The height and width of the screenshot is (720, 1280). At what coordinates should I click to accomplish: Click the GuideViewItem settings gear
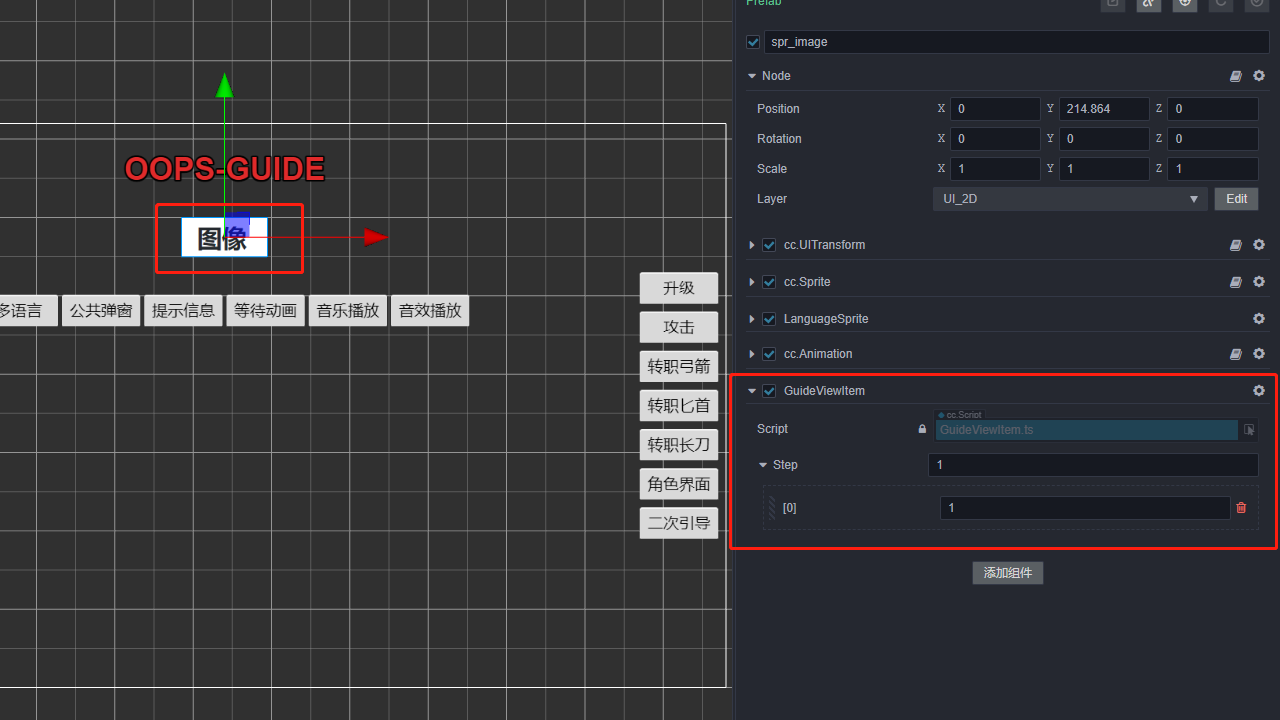[x=1259, y=391]
